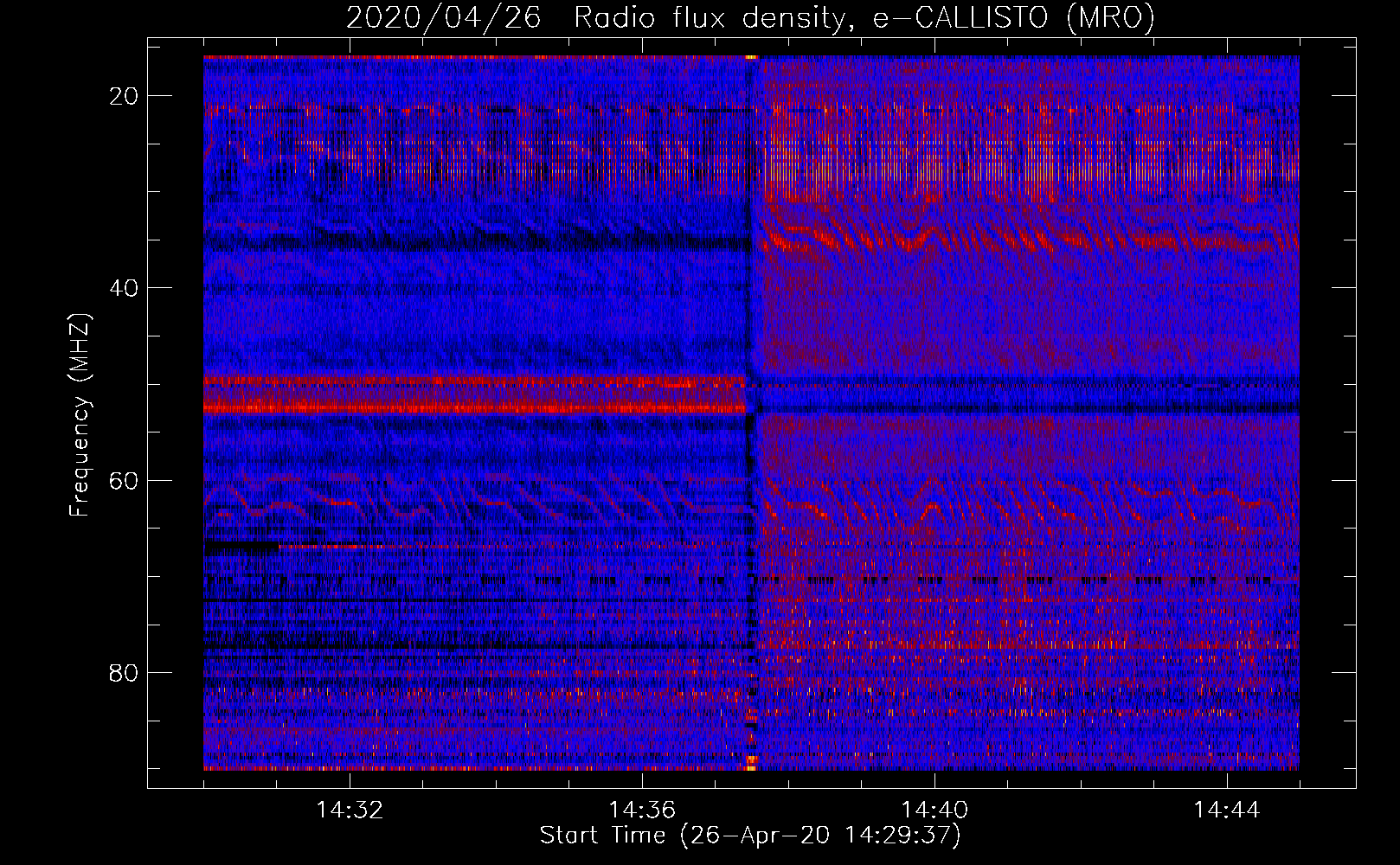The image size is (1400, 865).
Task: Click the time tick label '14:44'
Action: click(1227, 811)
